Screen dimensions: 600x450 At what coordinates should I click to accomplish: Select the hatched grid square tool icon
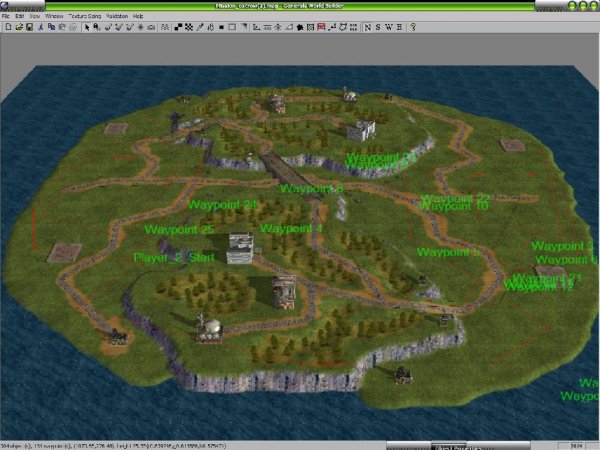310,27
